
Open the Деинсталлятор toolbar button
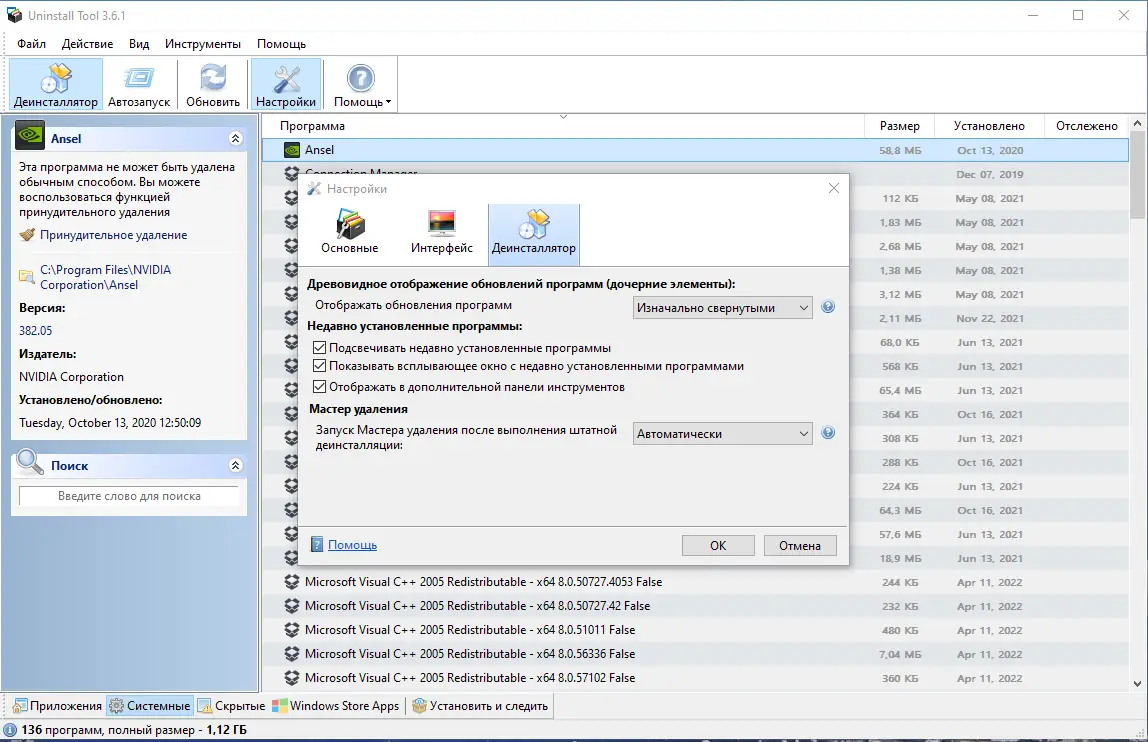(x=56, y=85)
